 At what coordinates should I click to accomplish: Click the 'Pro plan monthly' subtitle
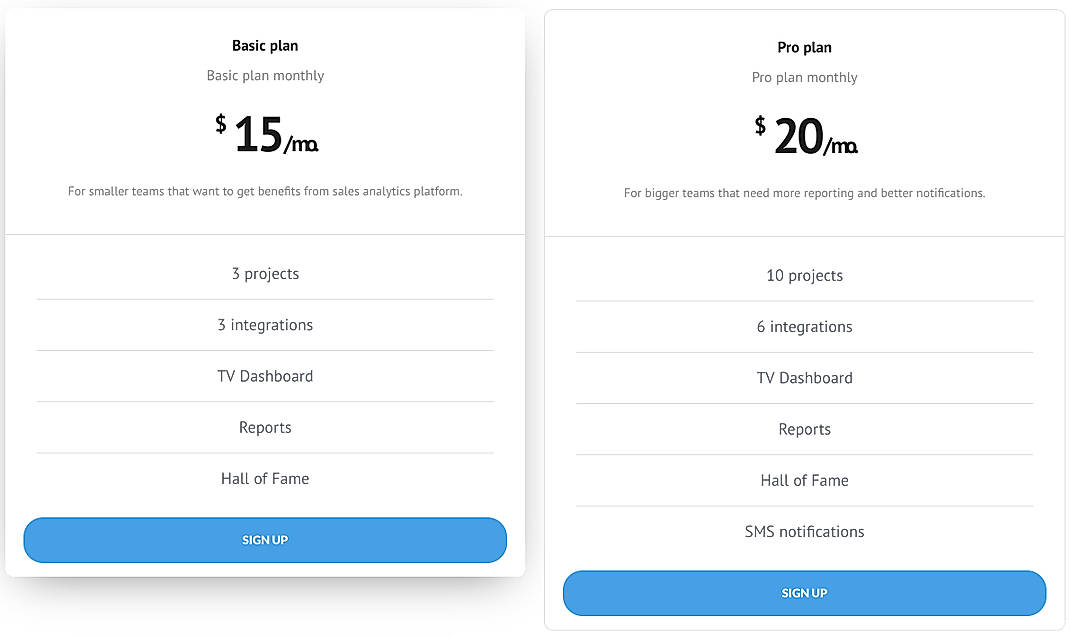pyautogui.click(x=804, y=77)
